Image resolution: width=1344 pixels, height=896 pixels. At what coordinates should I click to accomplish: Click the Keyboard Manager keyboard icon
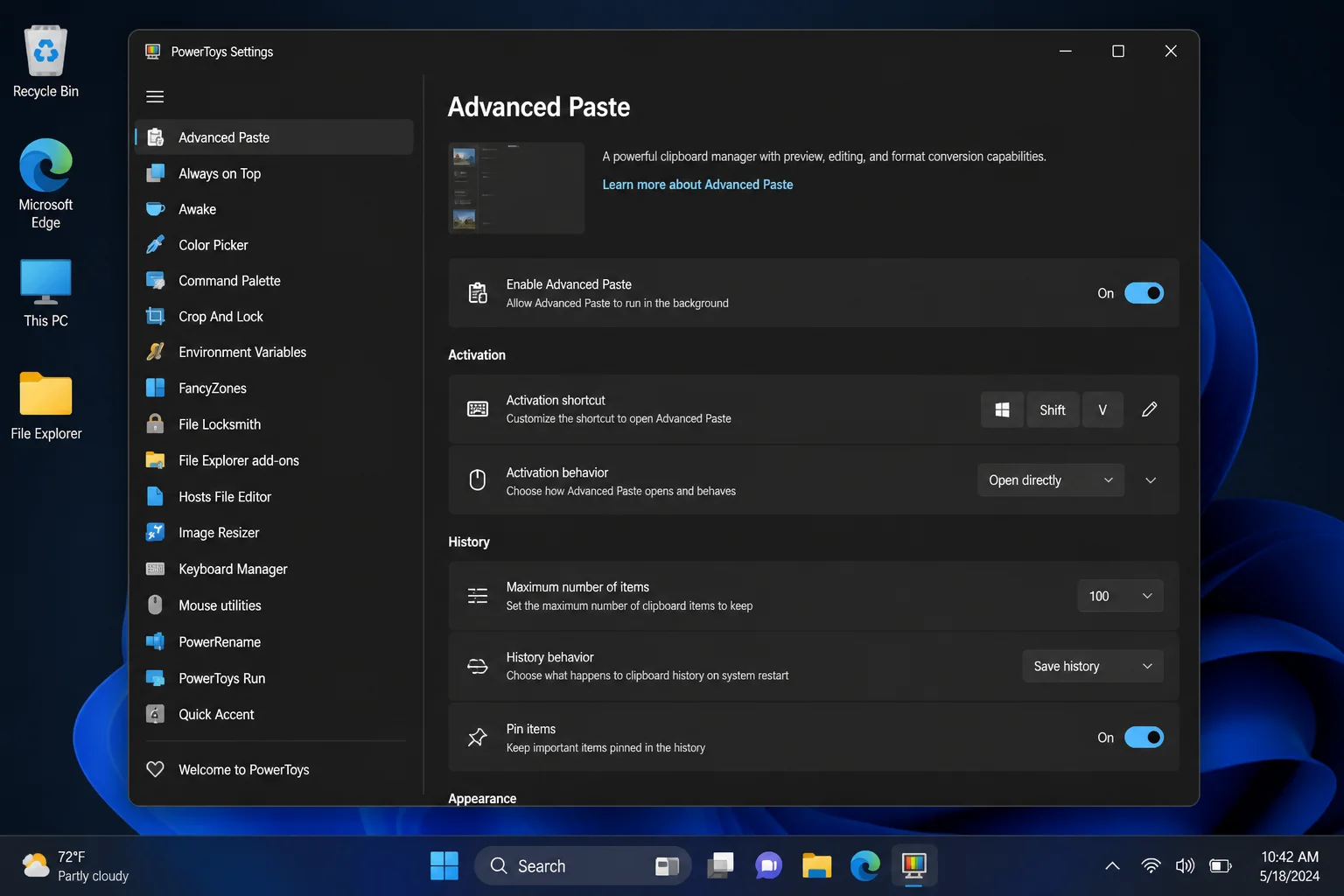(156, 569)
